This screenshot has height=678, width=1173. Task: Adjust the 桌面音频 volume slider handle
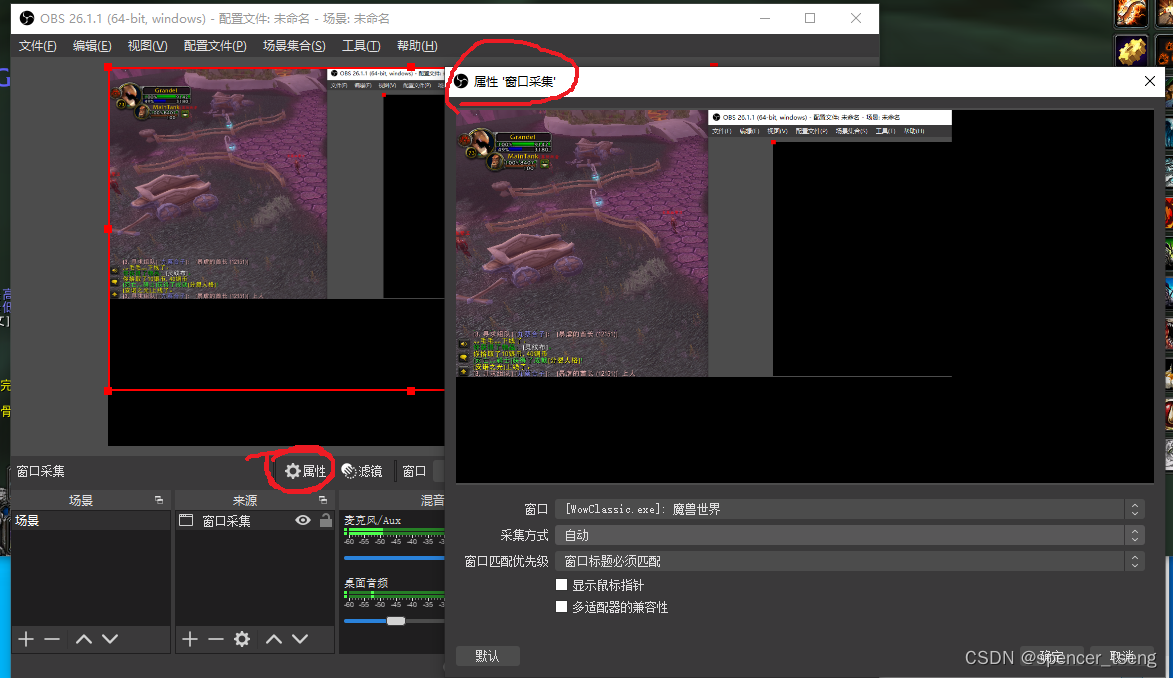[x=396, y=620]
